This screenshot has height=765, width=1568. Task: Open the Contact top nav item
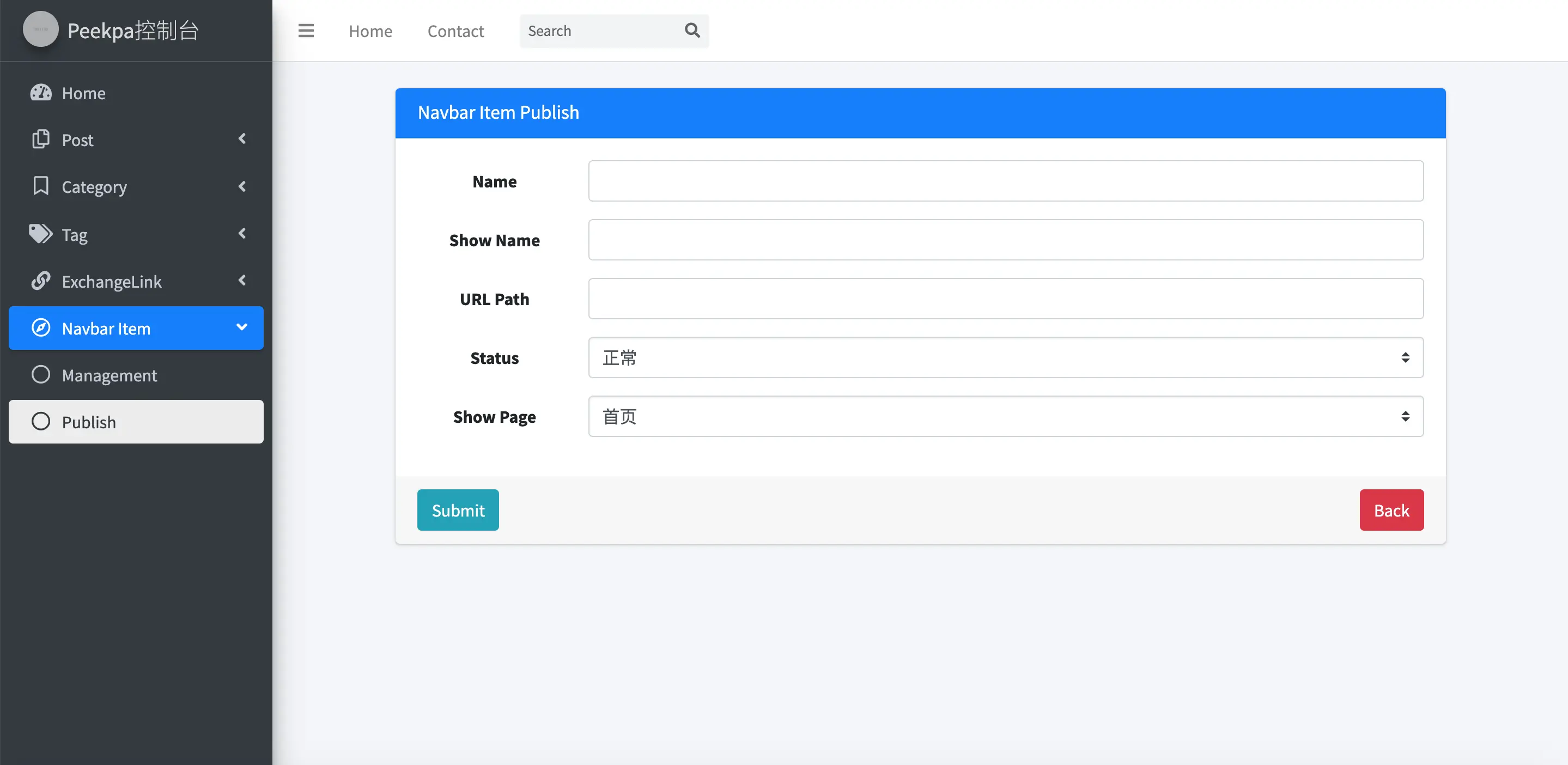coord(455,31)
